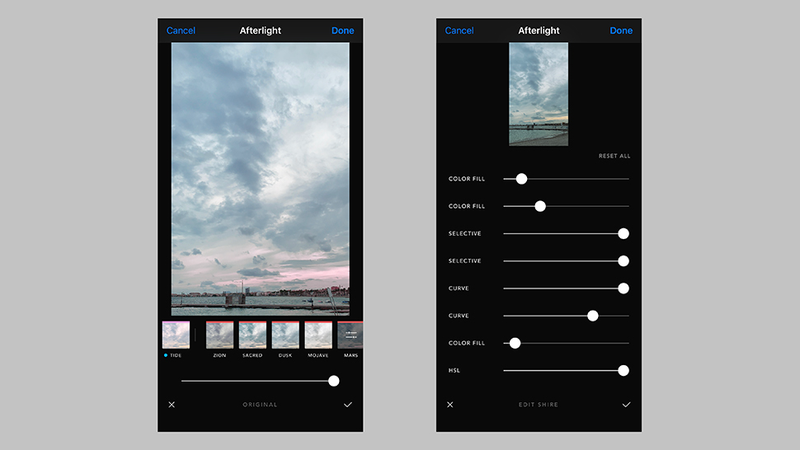
Task: Click the lower Curve slider knob
Action: click(593, 316)
